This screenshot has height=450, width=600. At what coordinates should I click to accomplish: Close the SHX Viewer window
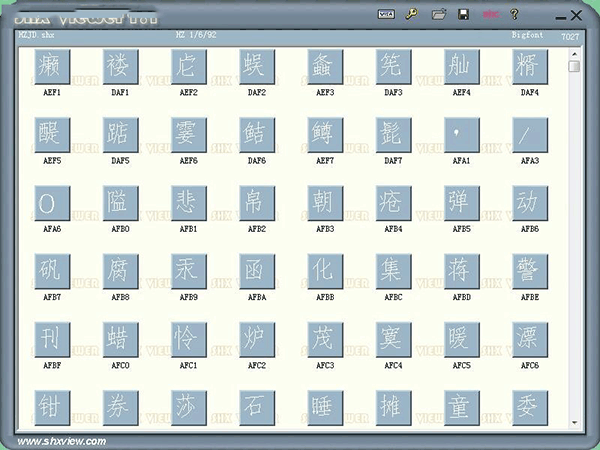click(578, 14)
